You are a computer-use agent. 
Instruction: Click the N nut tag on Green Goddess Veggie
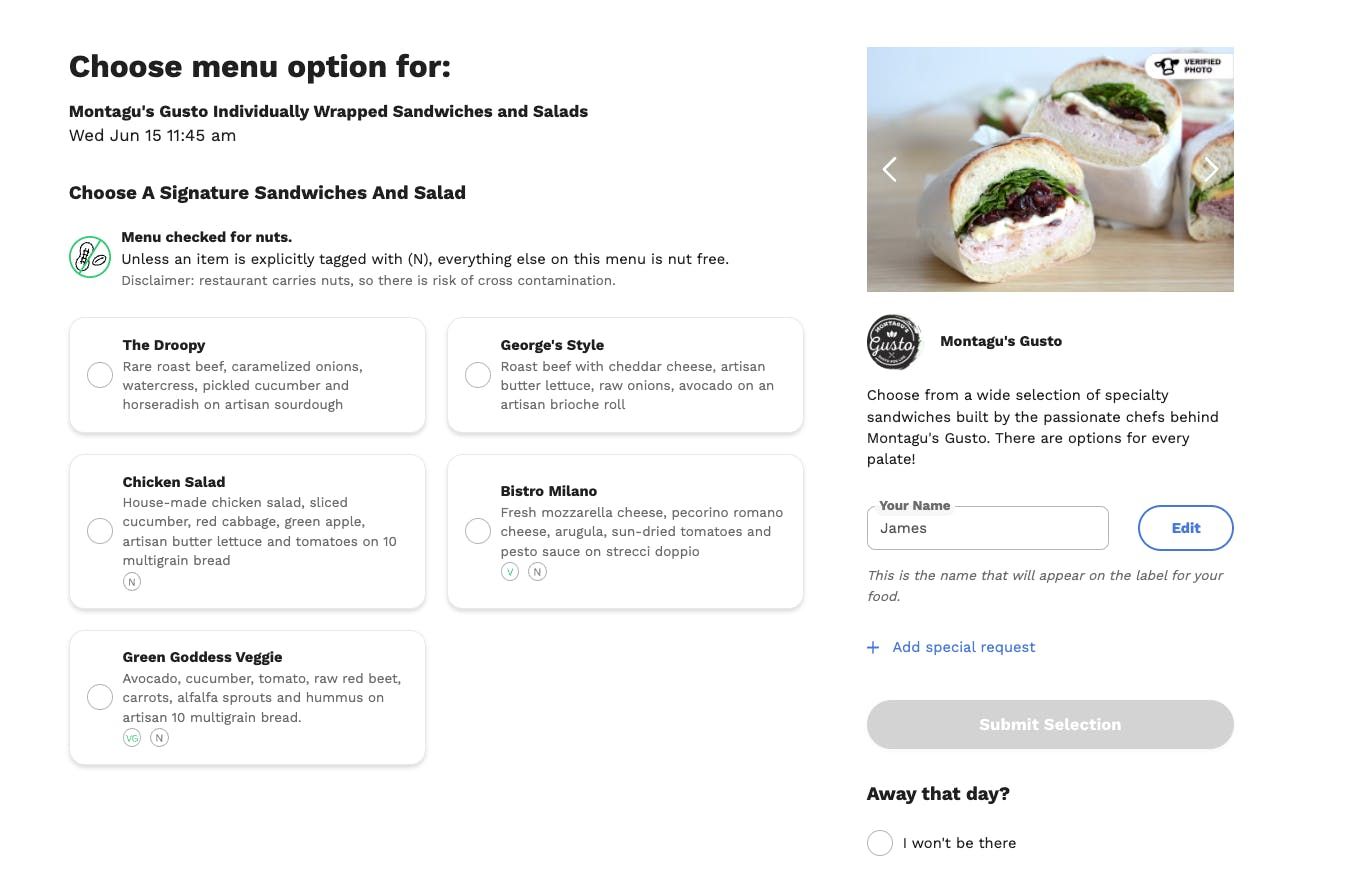[x=159, y=738]
